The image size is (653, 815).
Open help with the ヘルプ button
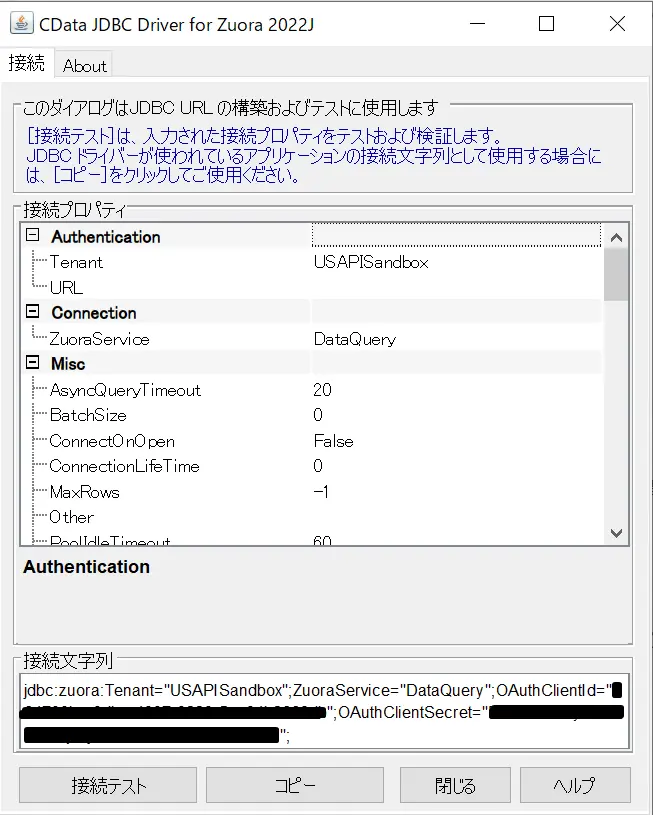coord(575,785)
